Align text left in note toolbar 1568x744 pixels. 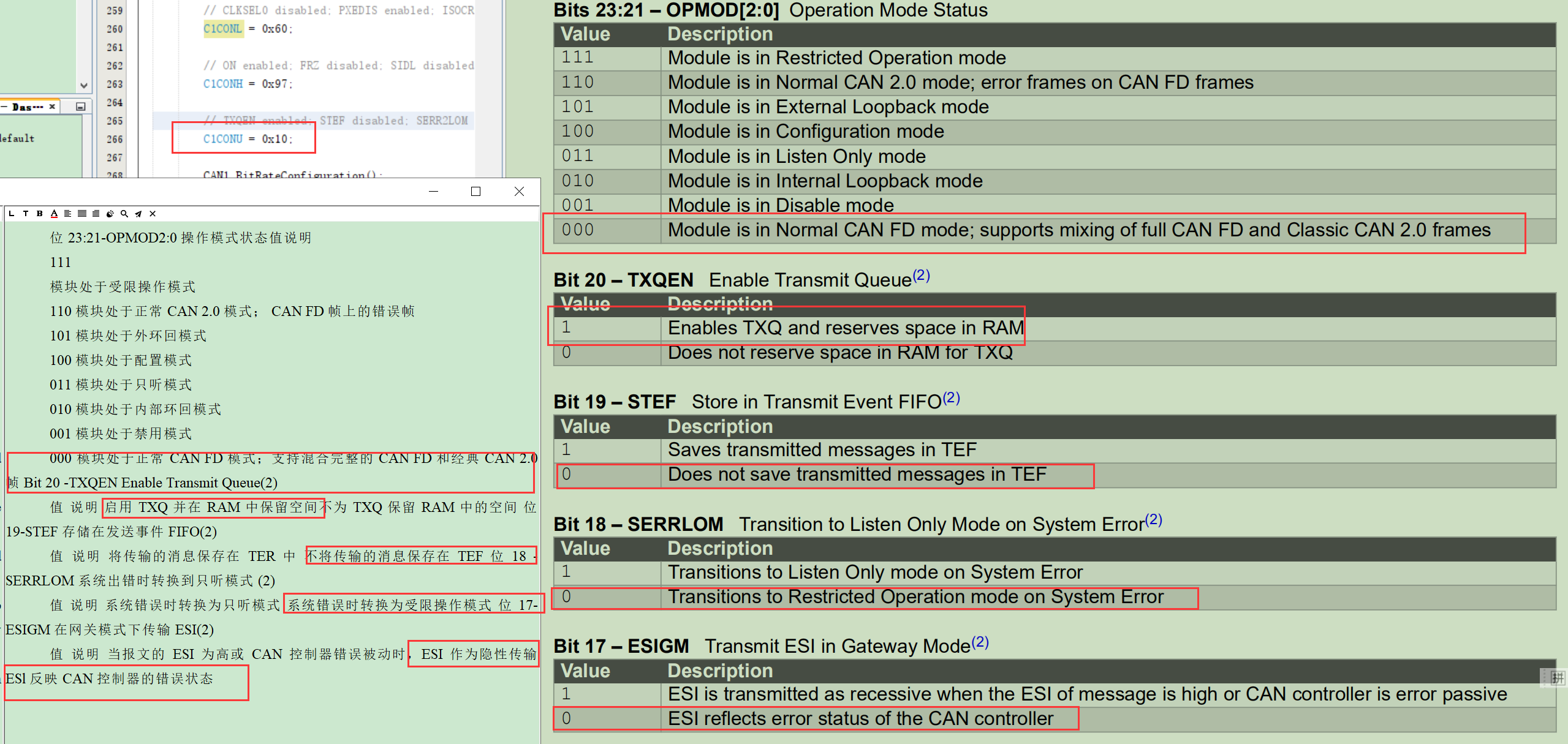[x=67, y=214]
